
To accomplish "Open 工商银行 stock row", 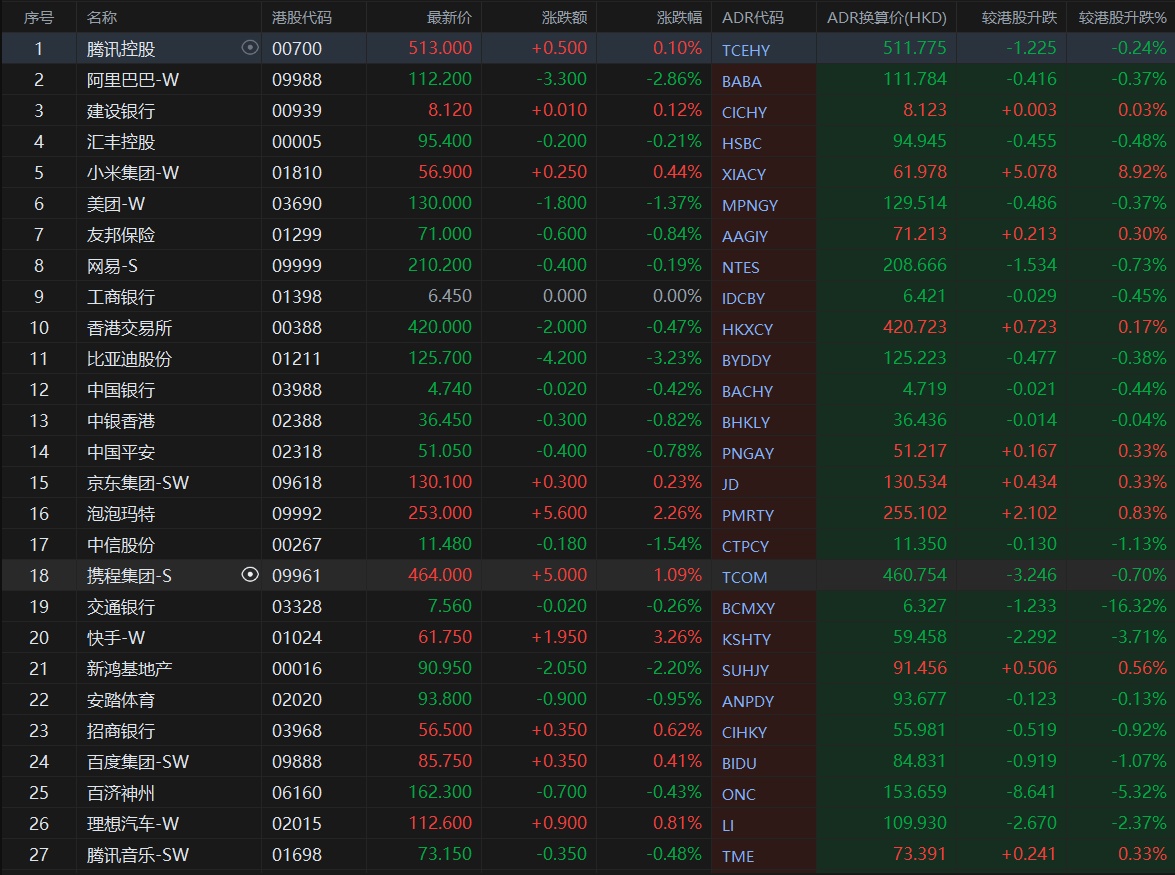I will (588, 297).
